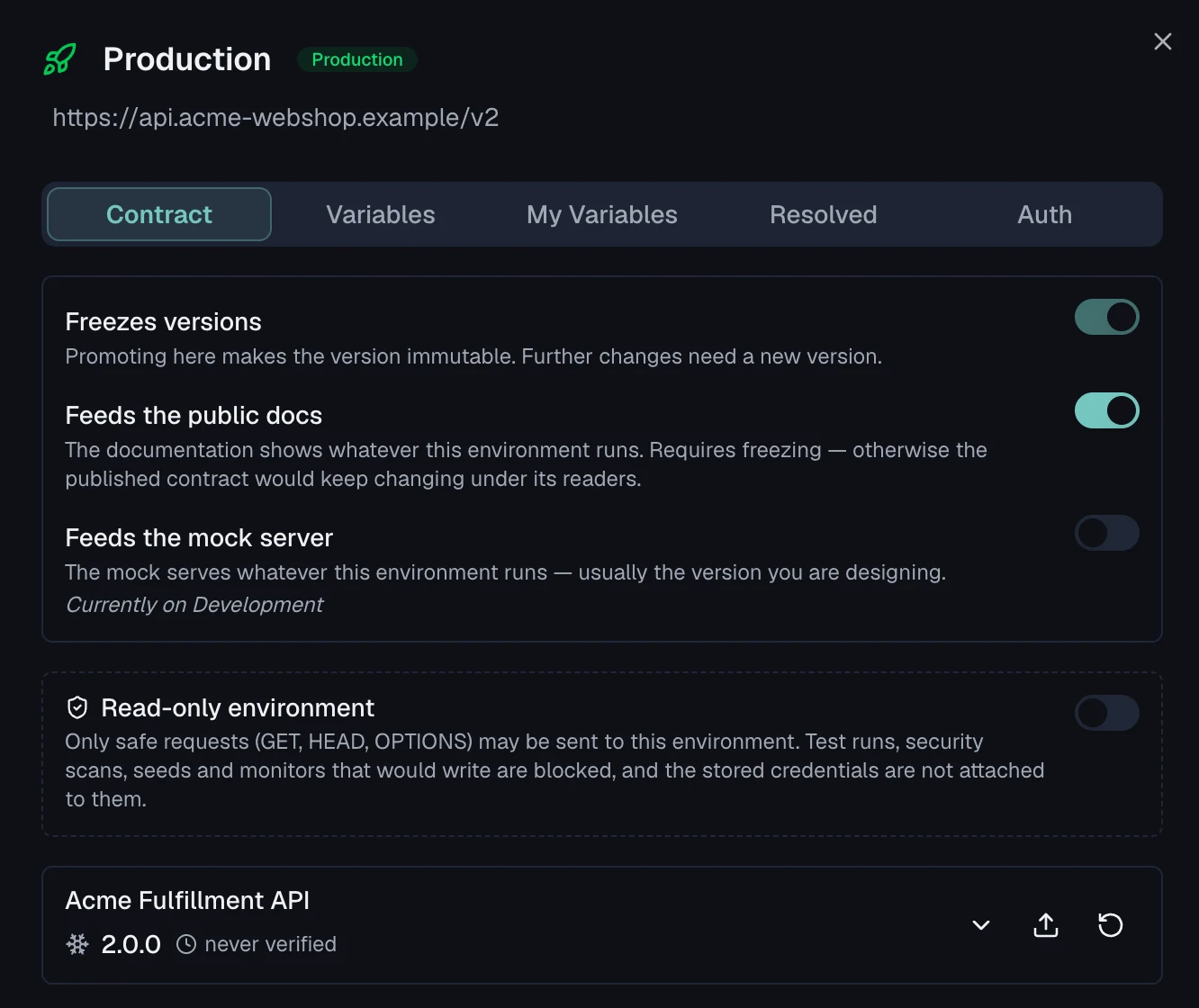Close the Production environment dialog
Screen dimensions: 1199x1008
point(1163,41)
